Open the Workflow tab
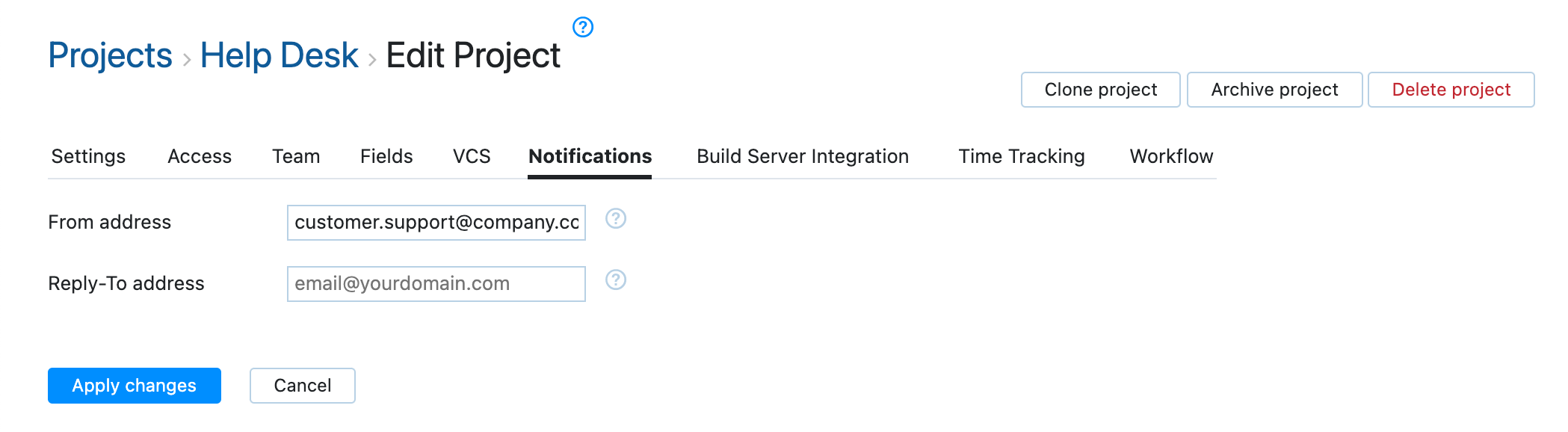 1172,156
